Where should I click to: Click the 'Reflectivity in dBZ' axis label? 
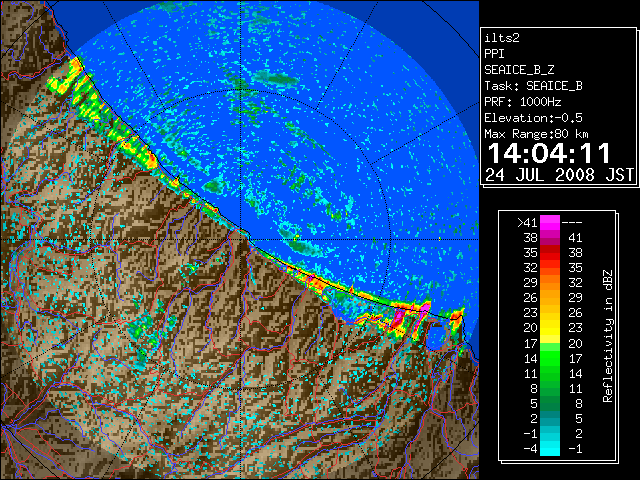click(x=608, y=336)
